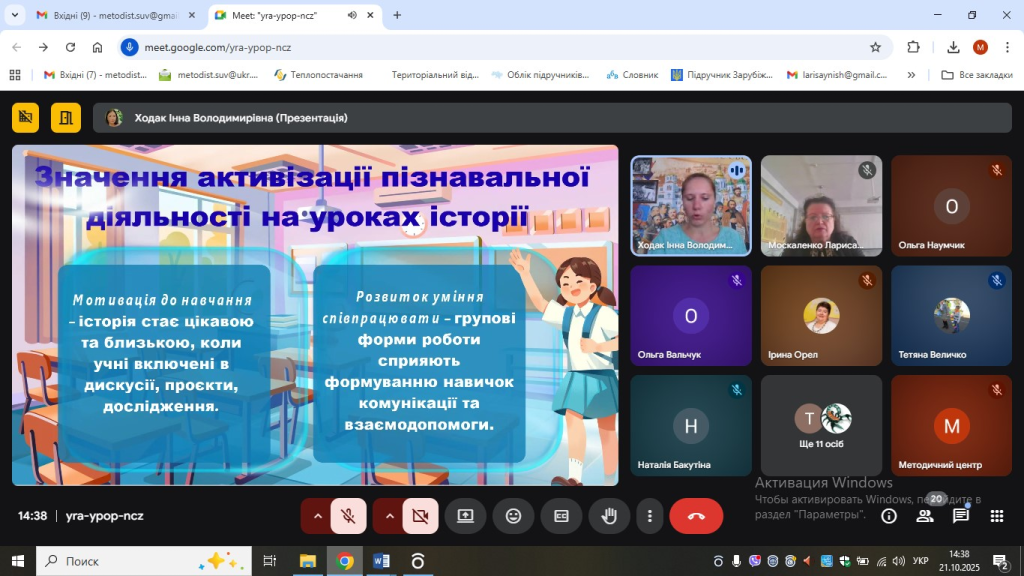Expand microphone audio settings chevron

coord(318,516)
